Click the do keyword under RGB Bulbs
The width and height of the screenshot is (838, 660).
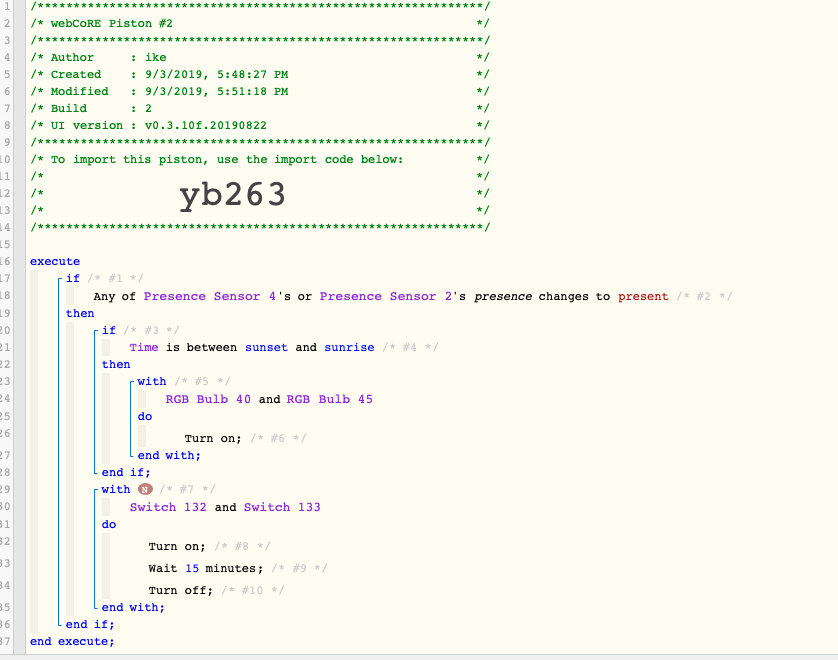click(145, 416)
